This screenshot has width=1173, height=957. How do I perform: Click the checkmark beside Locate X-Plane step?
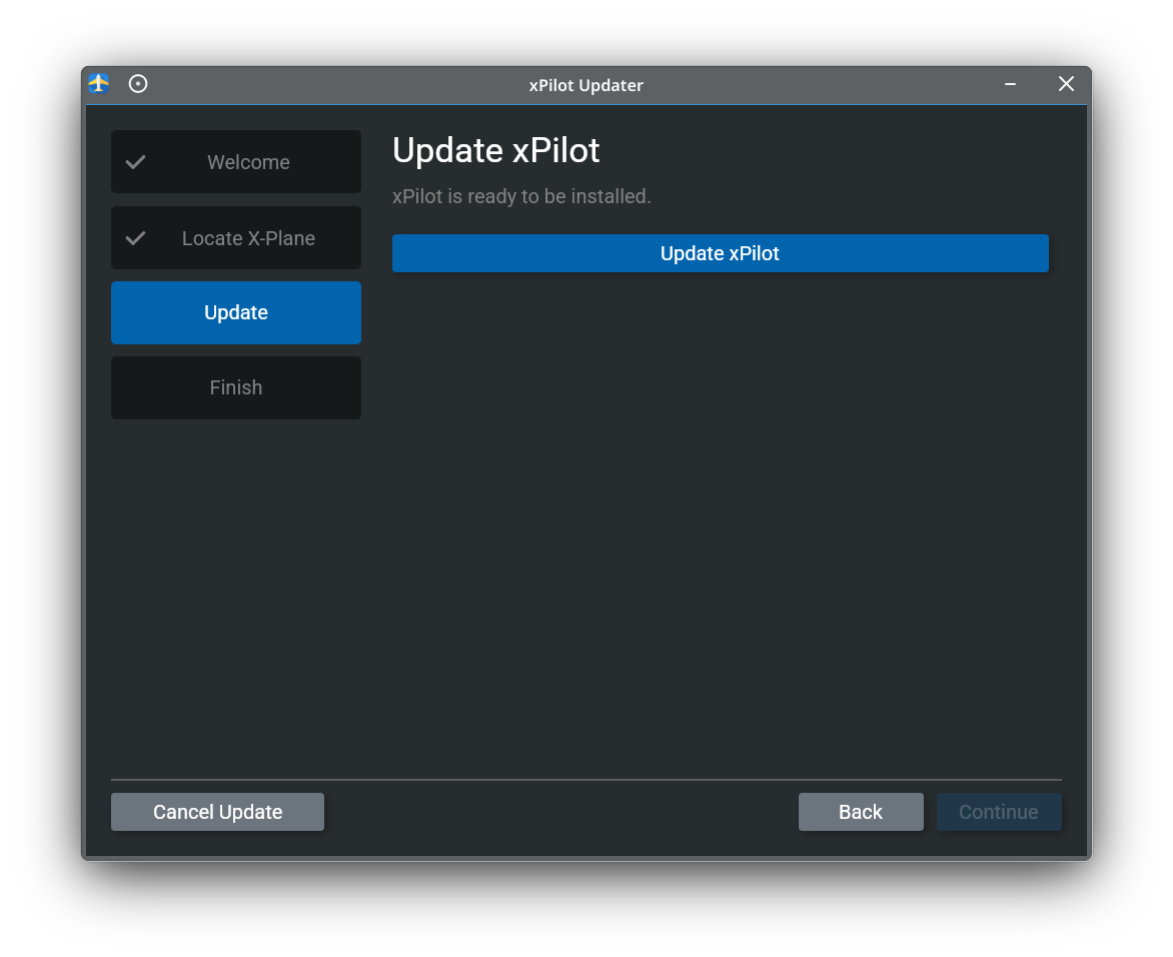pyautogui.click(x=136, y=237)
